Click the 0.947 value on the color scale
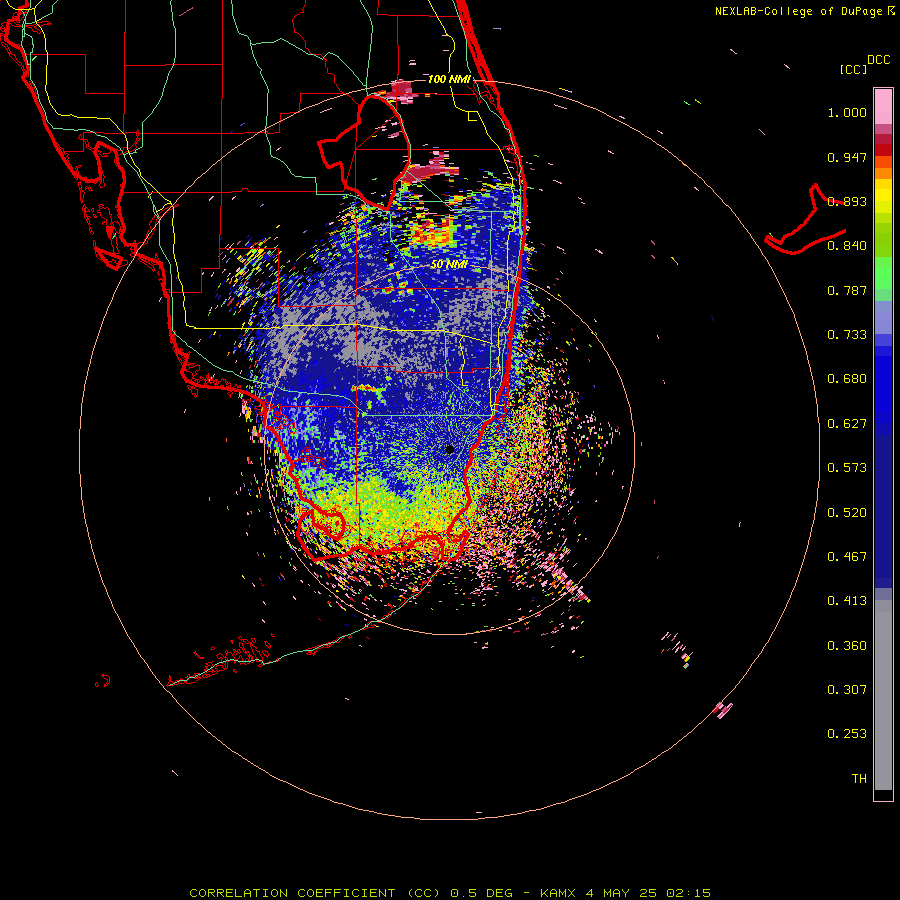This screenshot has height=900, width=900. (847, 157)
